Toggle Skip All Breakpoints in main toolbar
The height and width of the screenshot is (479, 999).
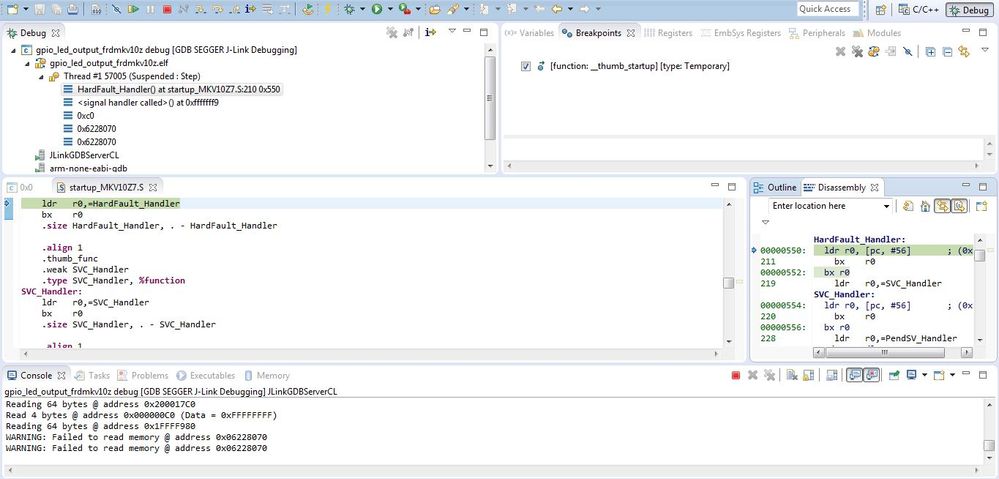[117, 9]
